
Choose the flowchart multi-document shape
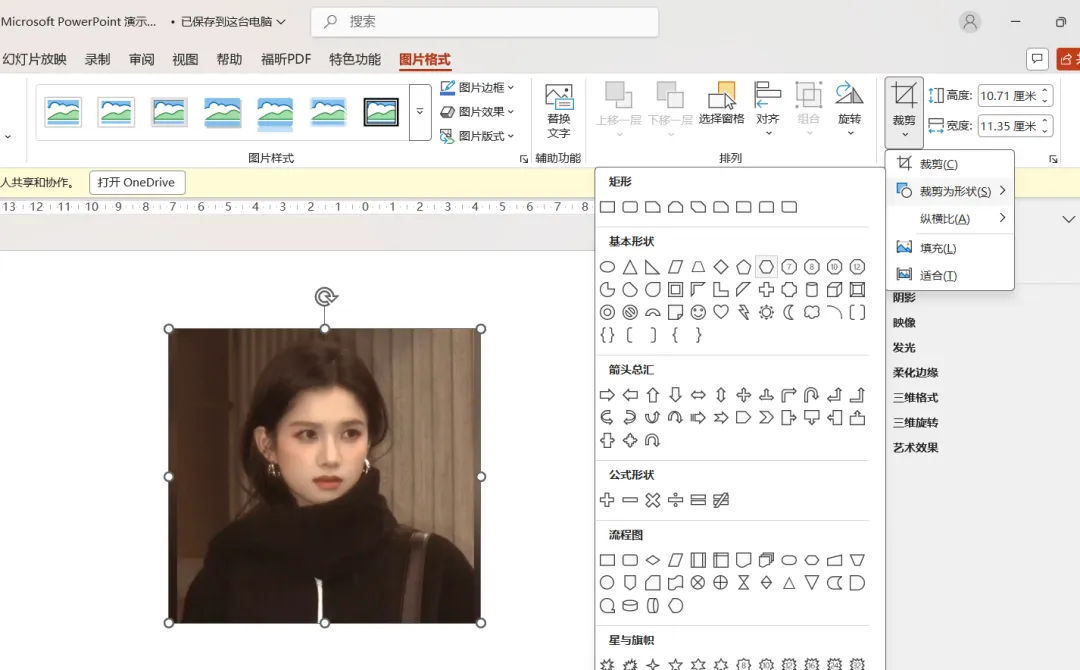click(766, 561)
